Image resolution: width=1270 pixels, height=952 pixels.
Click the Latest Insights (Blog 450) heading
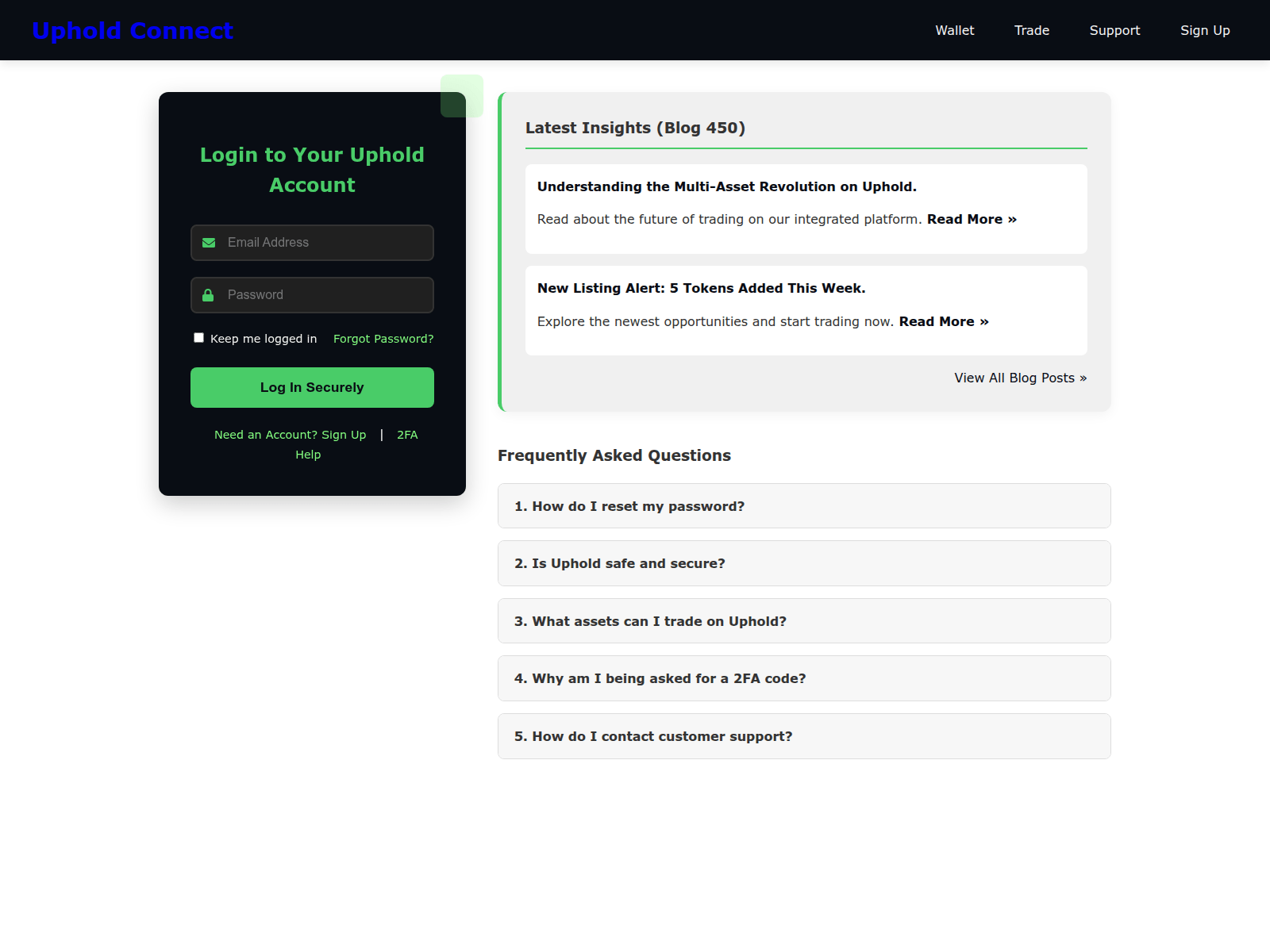coord(635,128)
